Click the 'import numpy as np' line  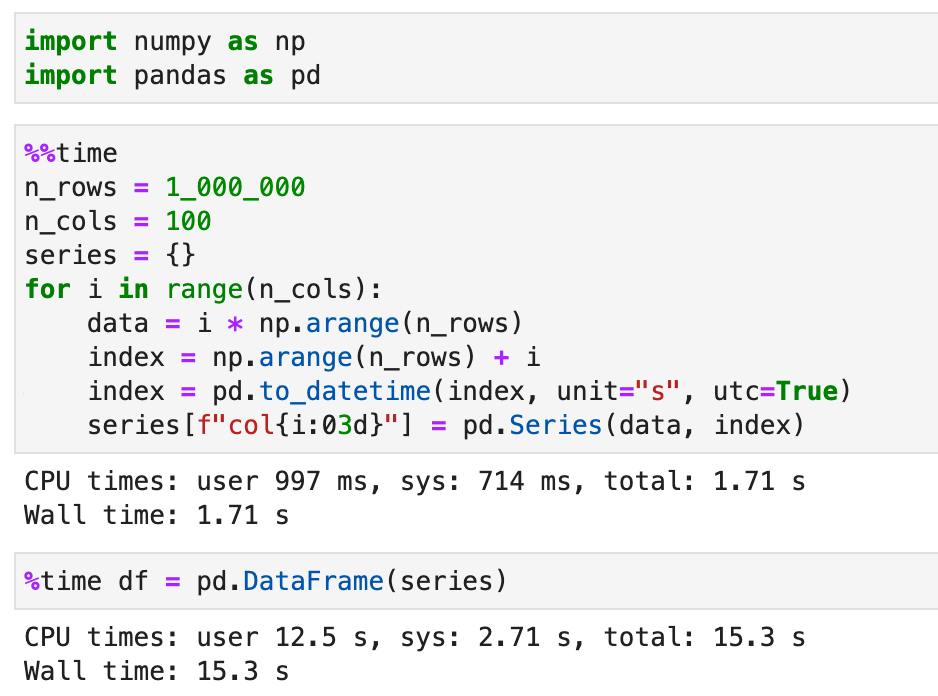165,42
